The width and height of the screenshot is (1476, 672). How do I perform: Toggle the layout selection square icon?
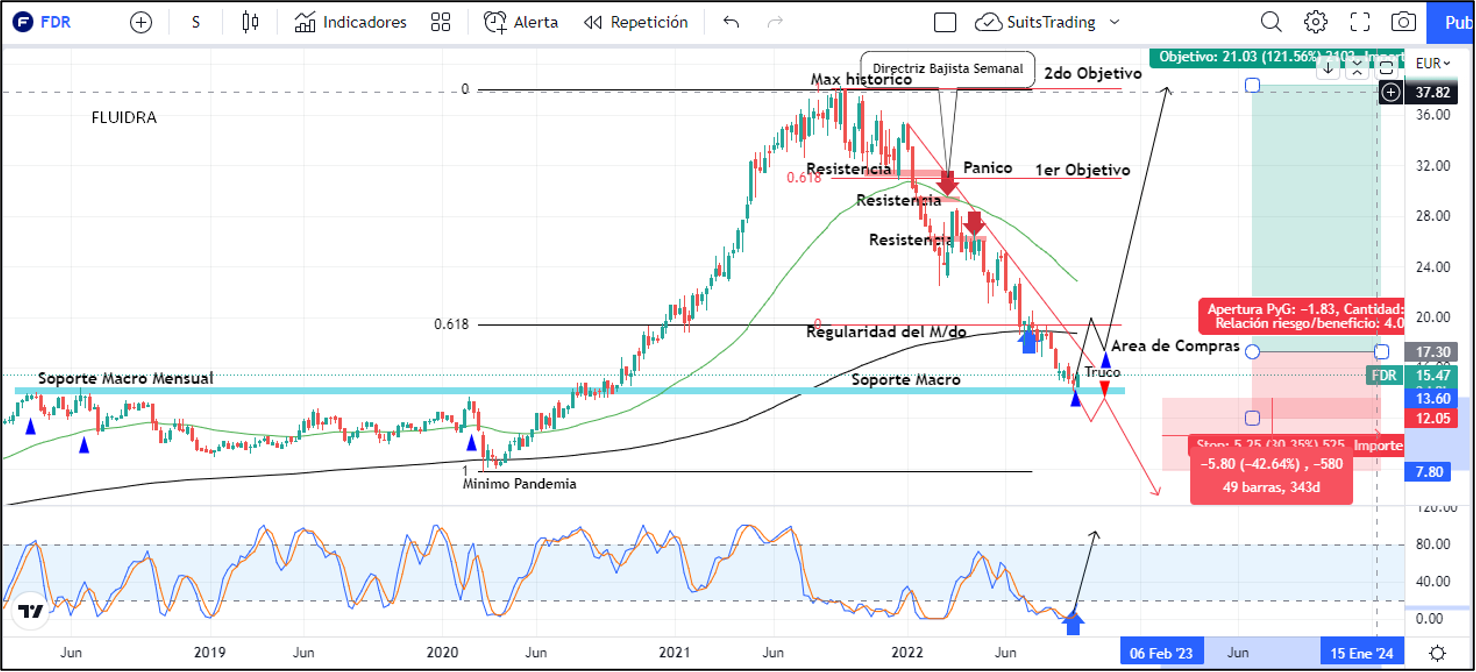tap(945, 22)
